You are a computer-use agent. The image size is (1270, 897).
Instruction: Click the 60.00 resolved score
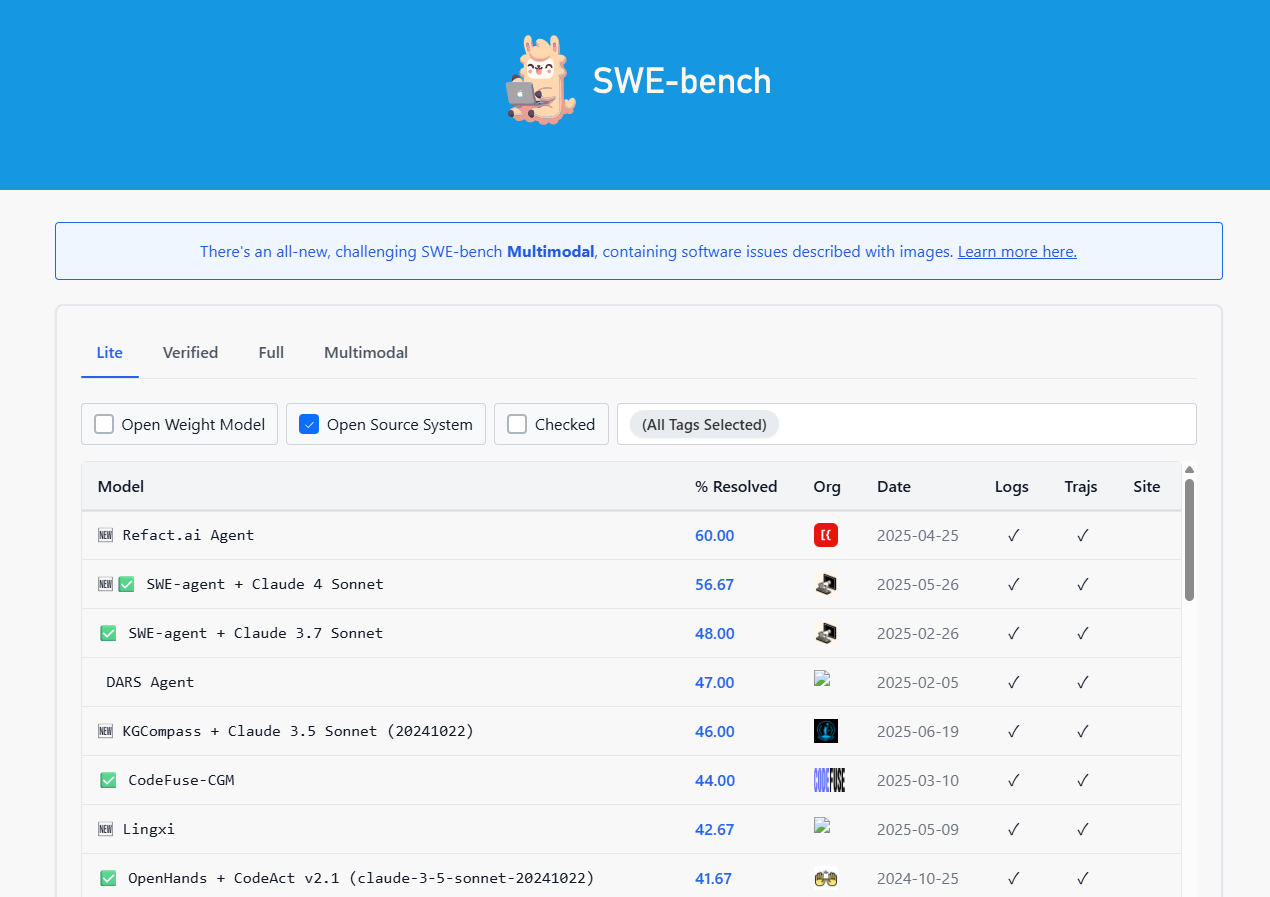point(715,535)
